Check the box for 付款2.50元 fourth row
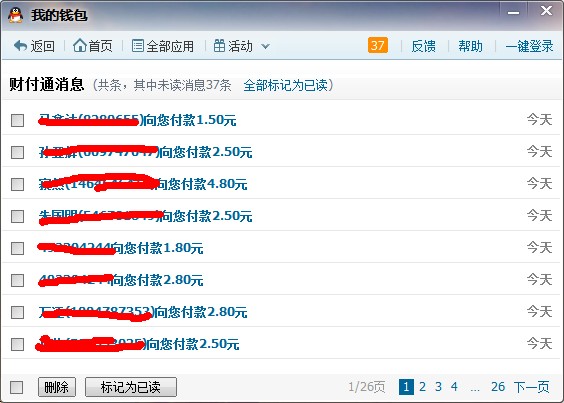Screen dimensions: 564x403 (17, 216)
